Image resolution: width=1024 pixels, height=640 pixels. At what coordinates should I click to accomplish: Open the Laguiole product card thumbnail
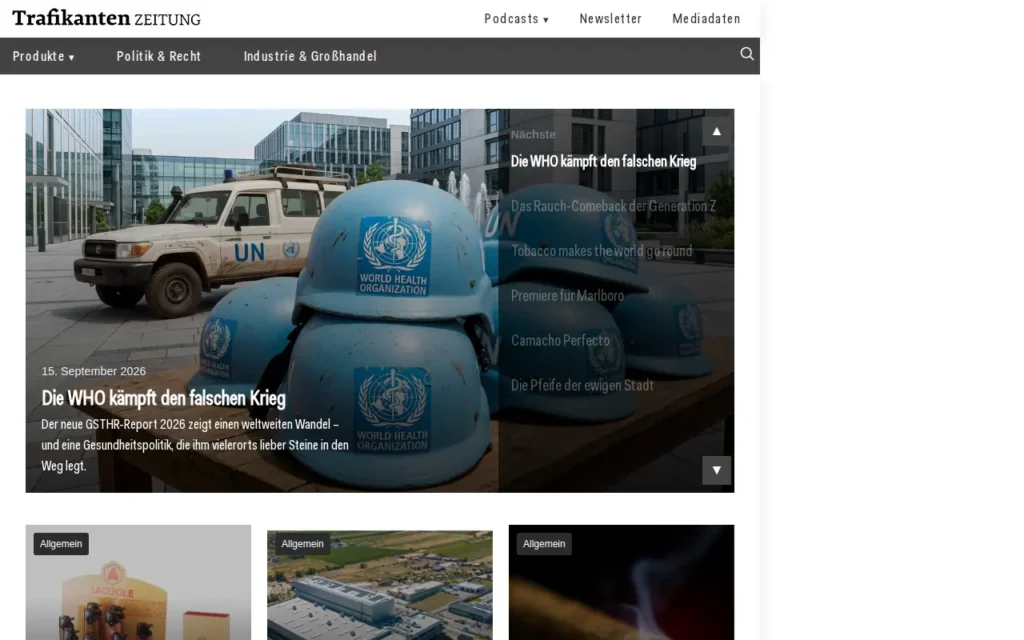click(138, 583)
